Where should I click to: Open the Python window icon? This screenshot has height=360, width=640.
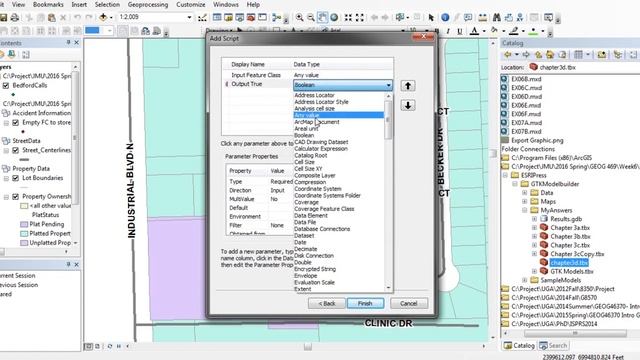(262, 17)
